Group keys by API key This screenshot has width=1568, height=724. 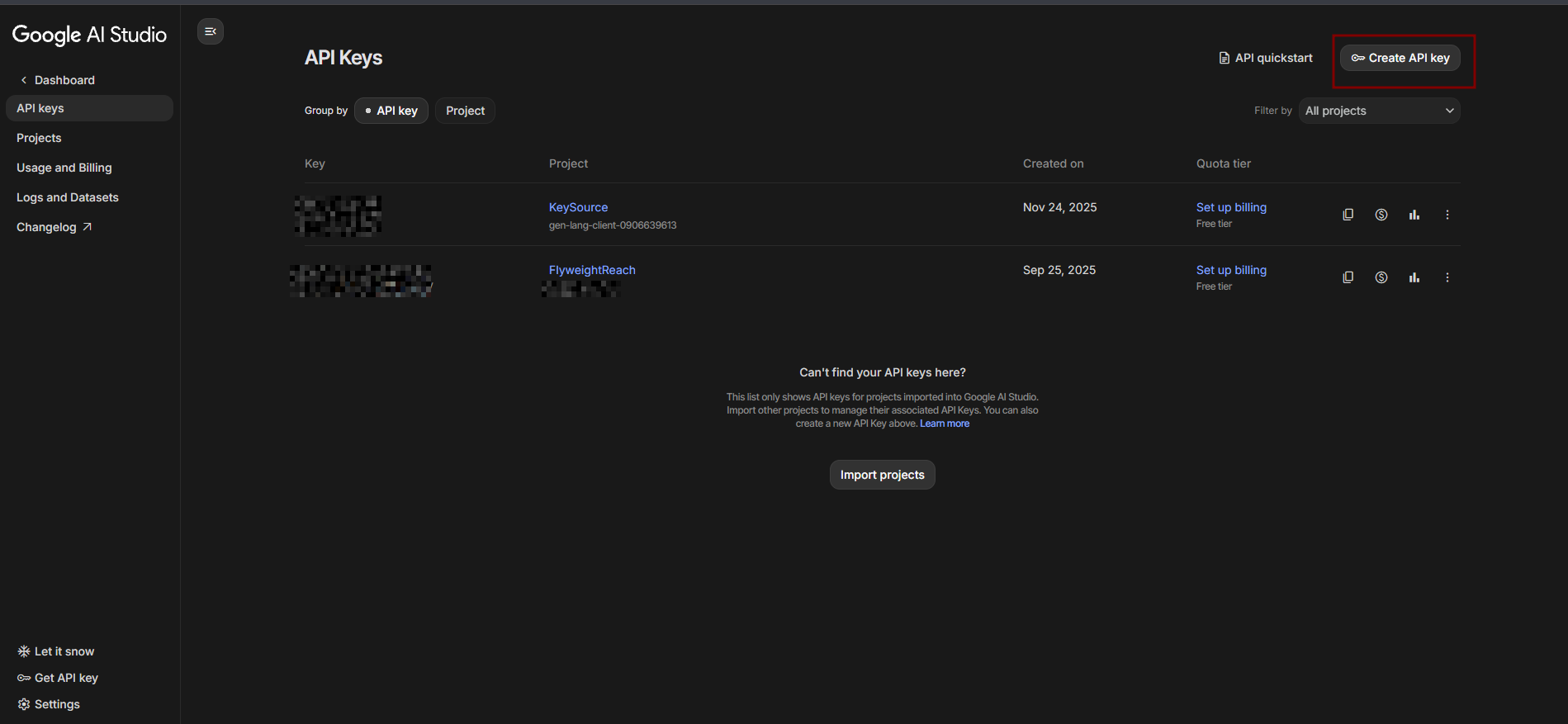(391, 111)
